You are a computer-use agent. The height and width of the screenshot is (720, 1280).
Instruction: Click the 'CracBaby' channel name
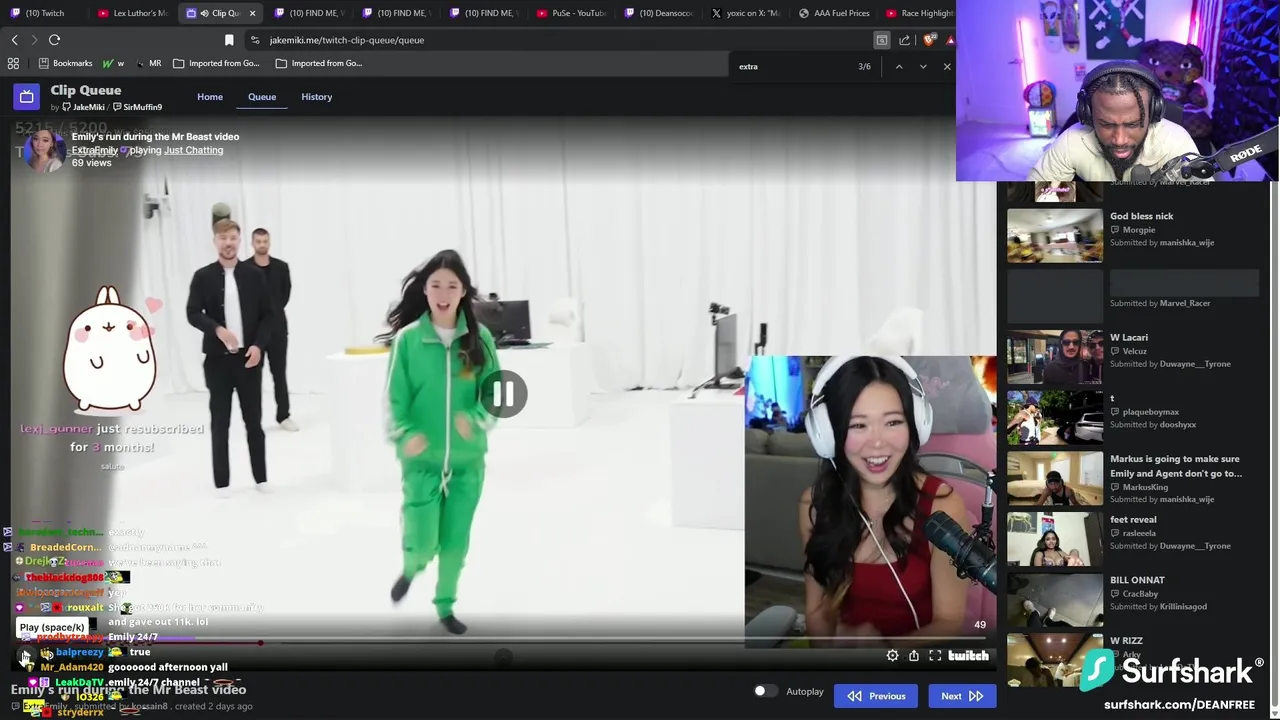point(1140,594)
